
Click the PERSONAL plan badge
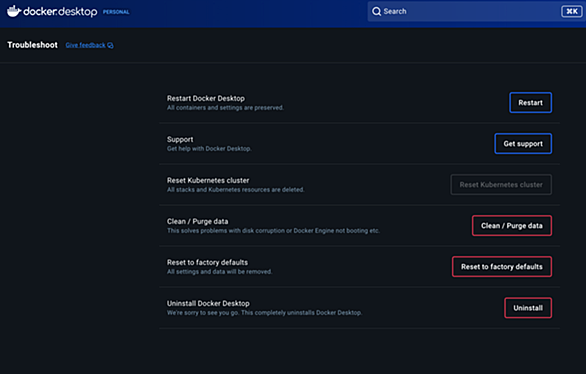[x=116, y=12]
